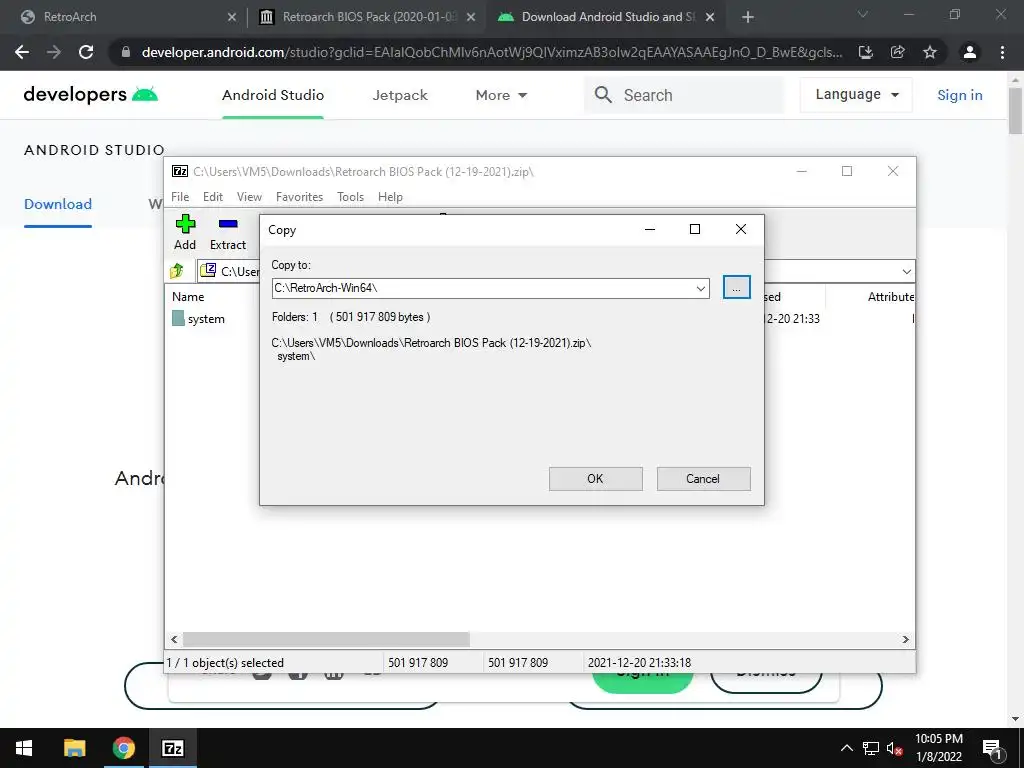Open the 7-Zip Help menu

coord(390,197)
